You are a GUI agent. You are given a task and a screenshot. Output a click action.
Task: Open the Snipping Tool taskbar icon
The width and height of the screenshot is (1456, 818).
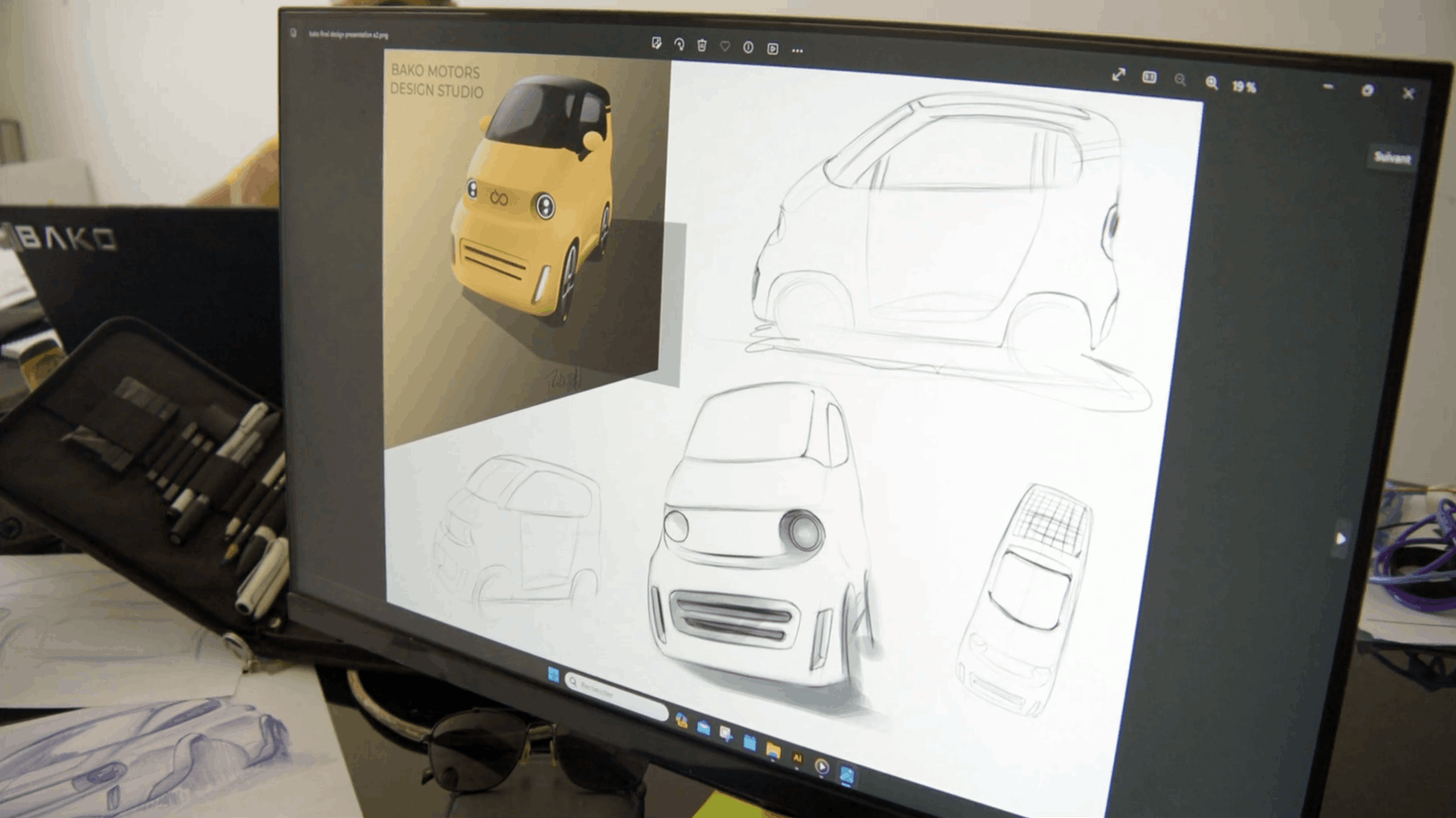click(726, 735)
